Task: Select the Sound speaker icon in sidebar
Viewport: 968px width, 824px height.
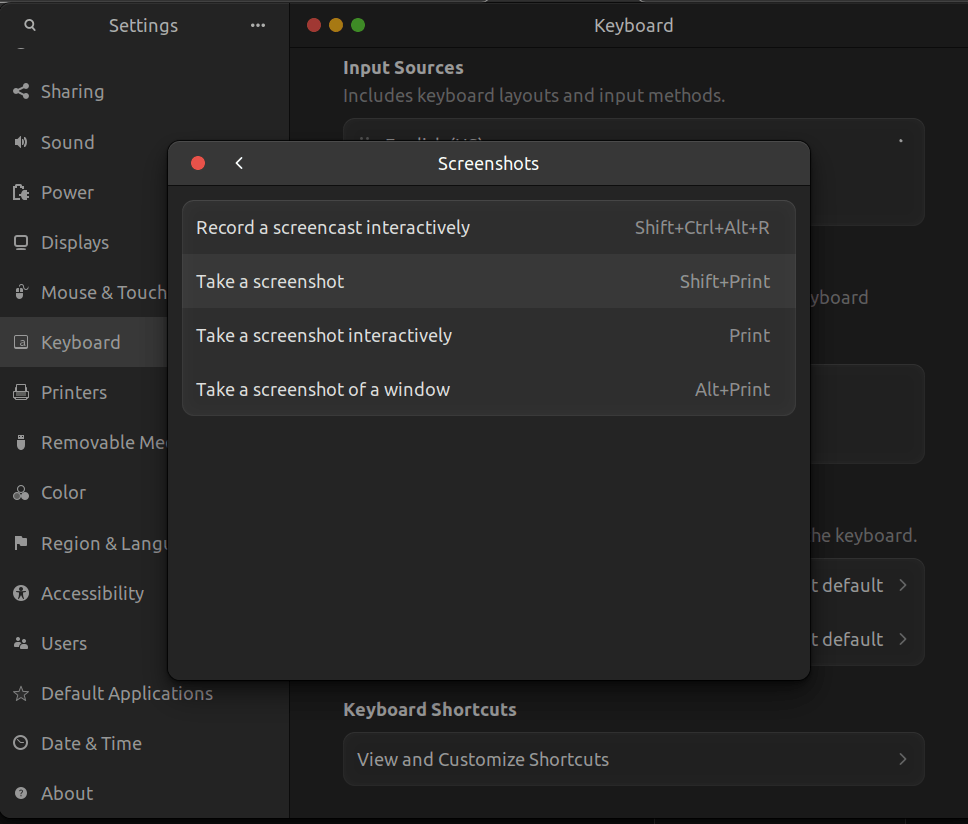Action: (x=20, y=142)
